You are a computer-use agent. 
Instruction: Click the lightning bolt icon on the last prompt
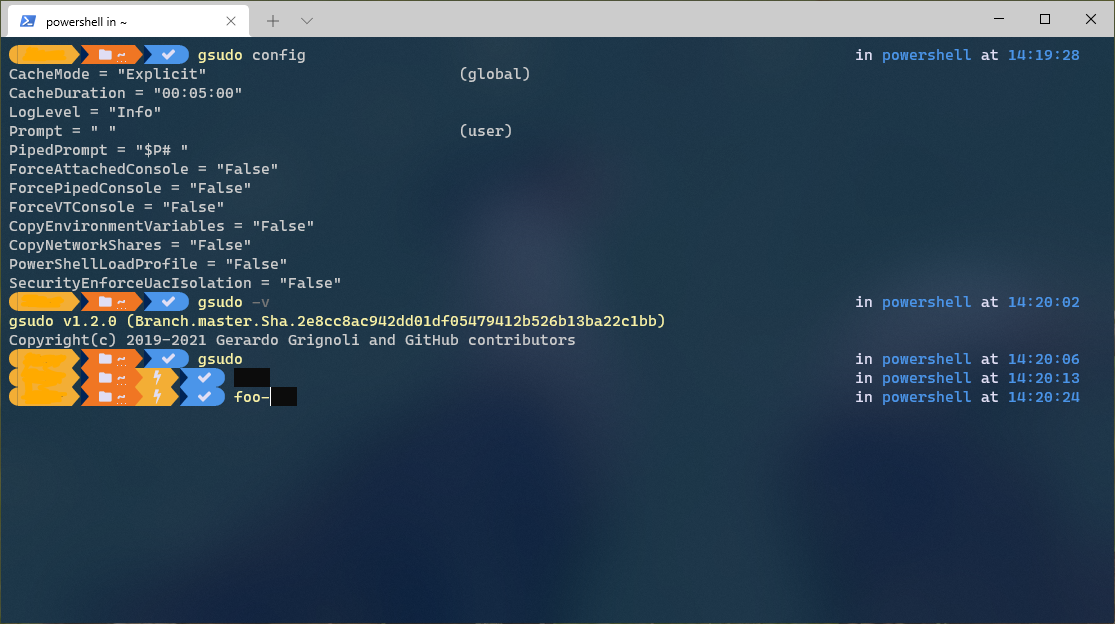156,396
